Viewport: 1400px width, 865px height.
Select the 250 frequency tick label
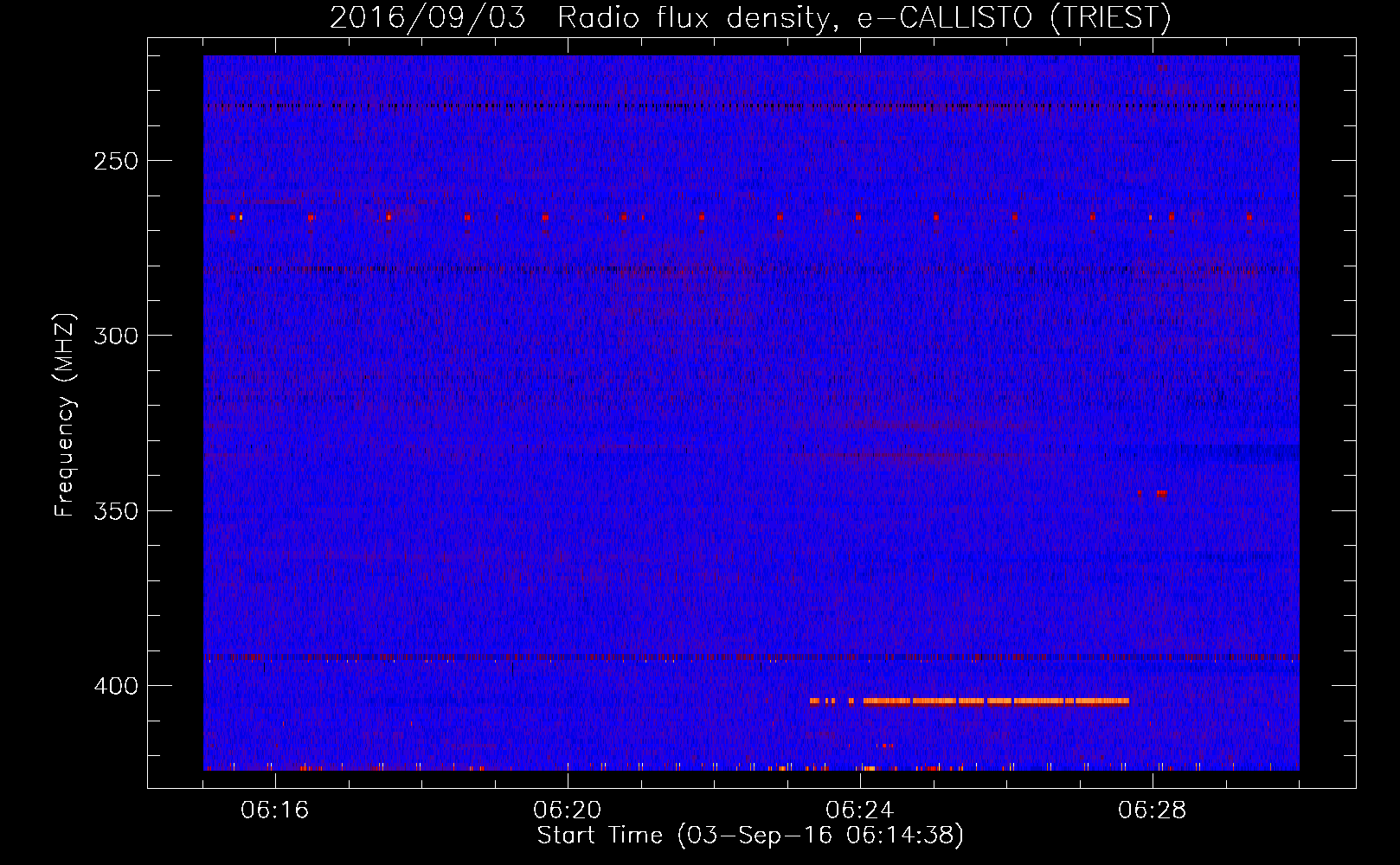coord(115,161)
